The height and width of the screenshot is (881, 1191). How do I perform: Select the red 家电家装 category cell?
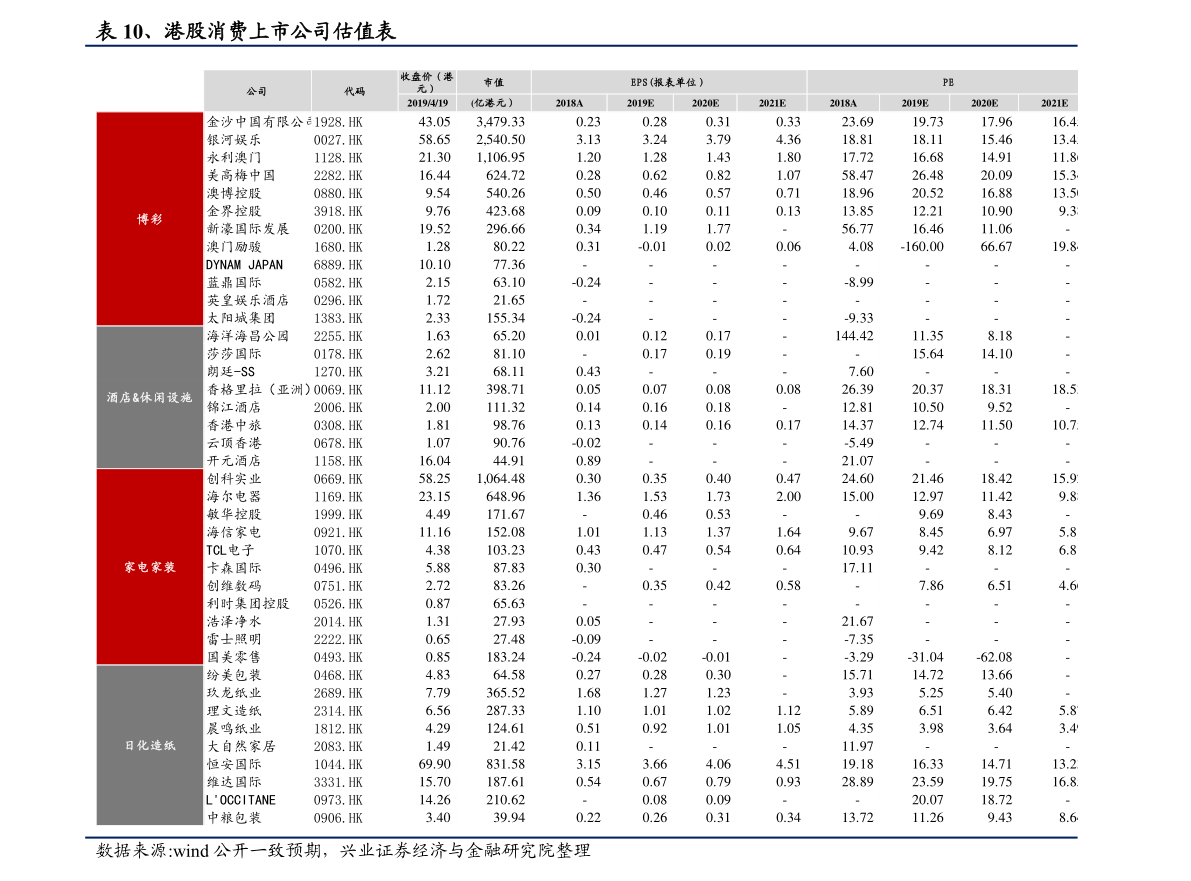(x=149, y=565)
